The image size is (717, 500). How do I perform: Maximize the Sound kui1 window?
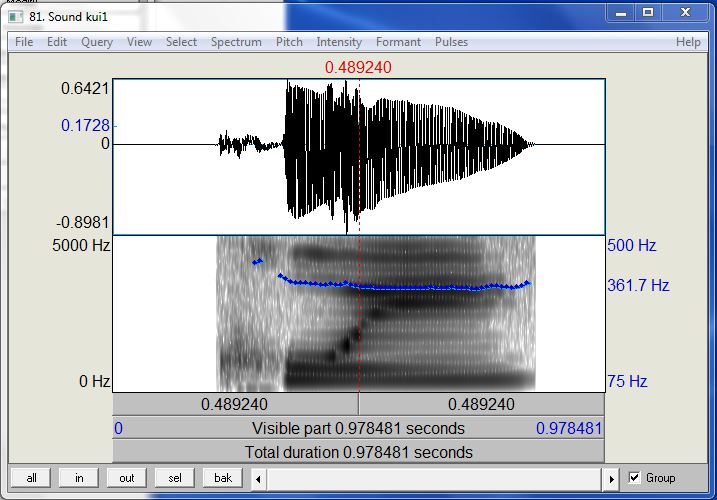[x=648, y=13]
